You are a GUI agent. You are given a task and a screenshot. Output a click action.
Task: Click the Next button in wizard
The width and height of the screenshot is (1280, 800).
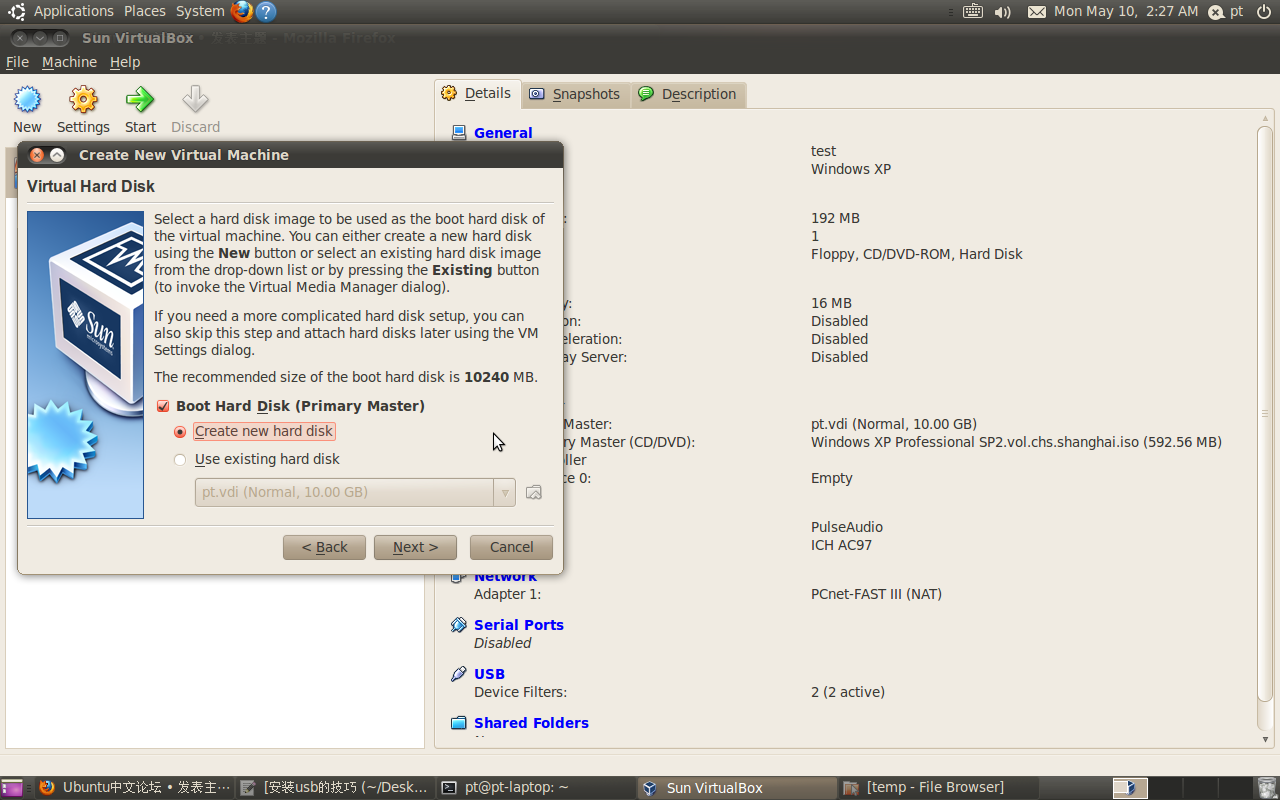click(415, 547)
